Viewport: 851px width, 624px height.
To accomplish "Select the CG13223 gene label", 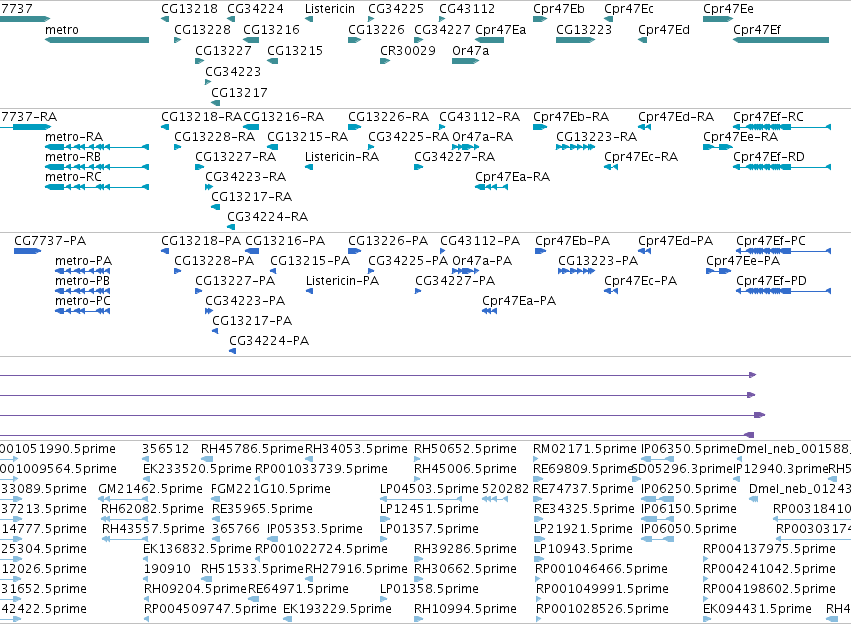I will pyautogui.click(x=583, y=30).
